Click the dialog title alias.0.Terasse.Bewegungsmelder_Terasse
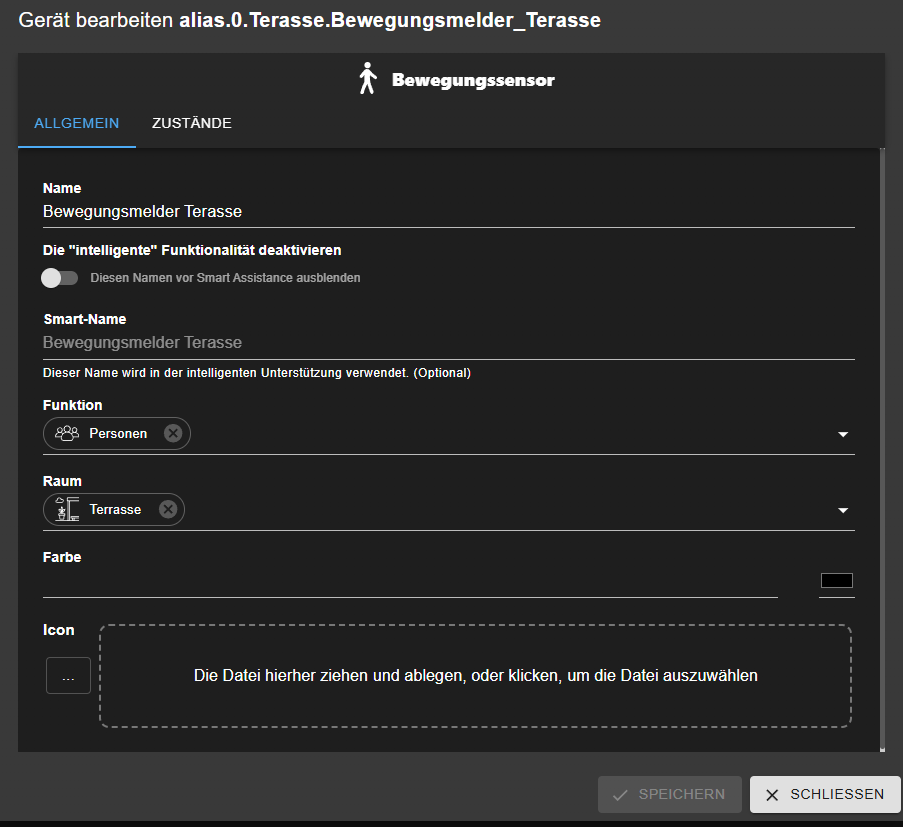This screenshot has height=827, width=903. point(390,20)
